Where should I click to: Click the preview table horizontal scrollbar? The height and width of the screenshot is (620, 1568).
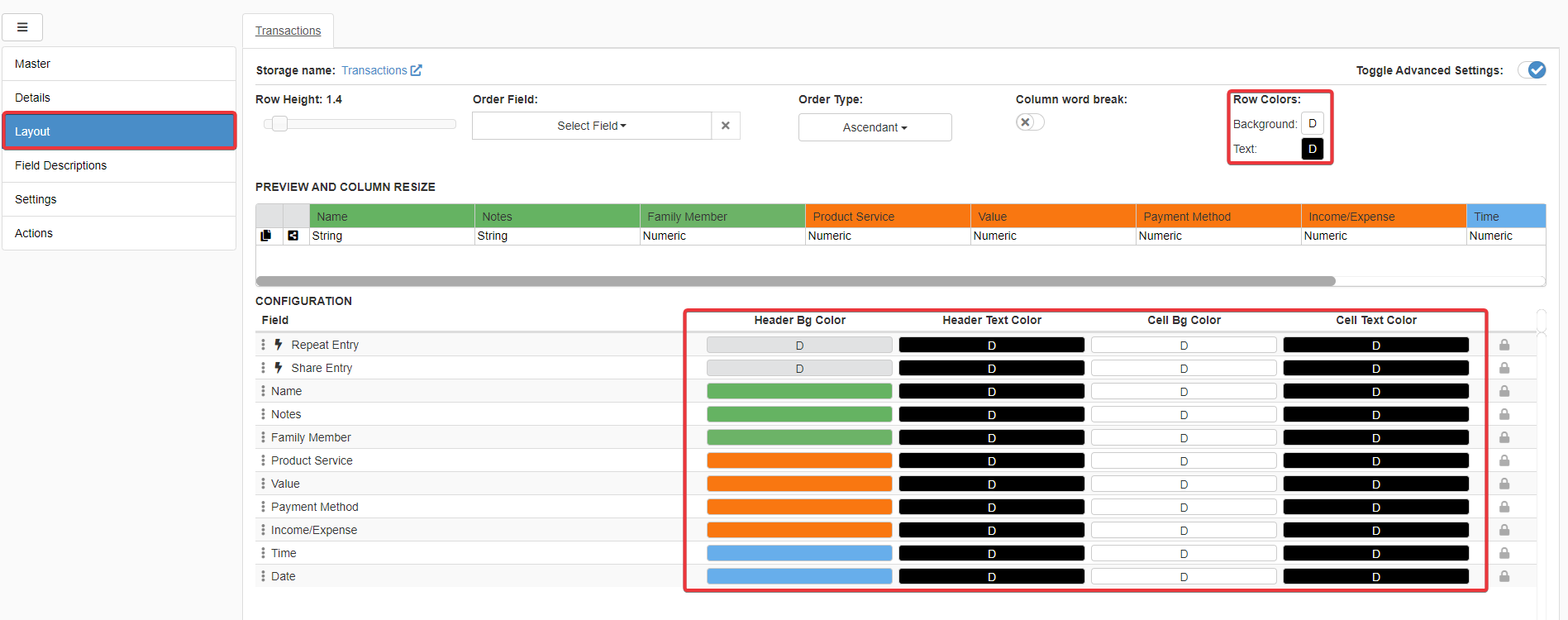pyautogui.click(x=795, y=281)
